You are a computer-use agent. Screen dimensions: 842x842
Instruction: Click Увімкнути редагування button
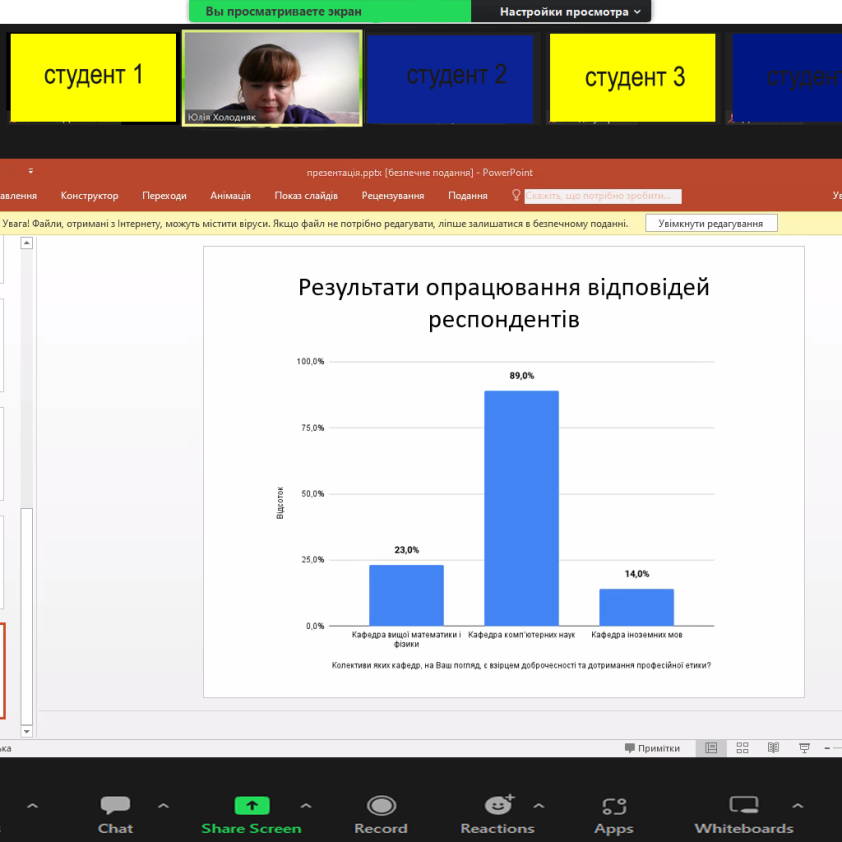coord(710,223)
